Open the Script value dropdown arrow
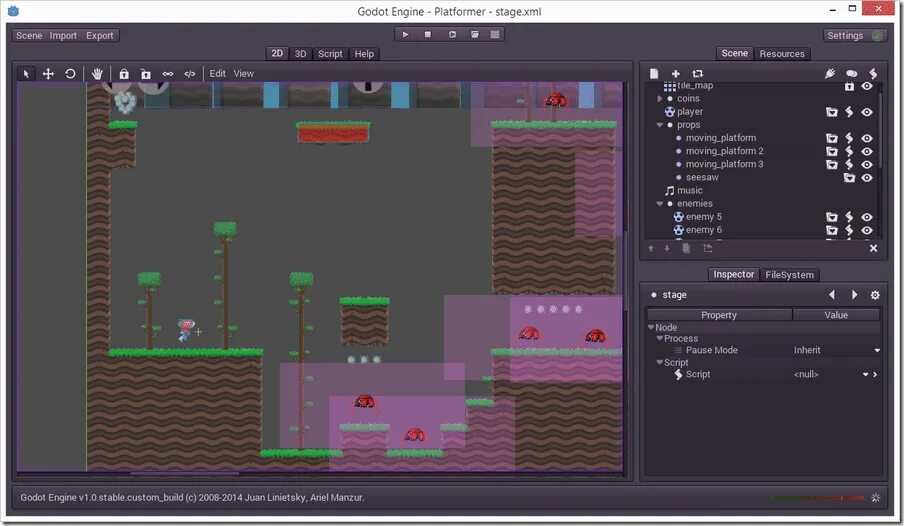 865,374
